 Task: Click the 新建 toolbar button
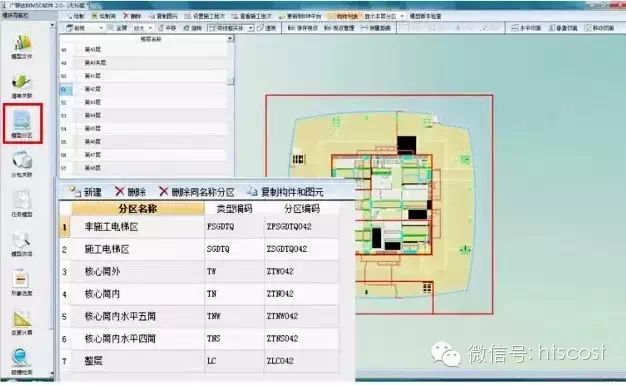pos(86,192)
